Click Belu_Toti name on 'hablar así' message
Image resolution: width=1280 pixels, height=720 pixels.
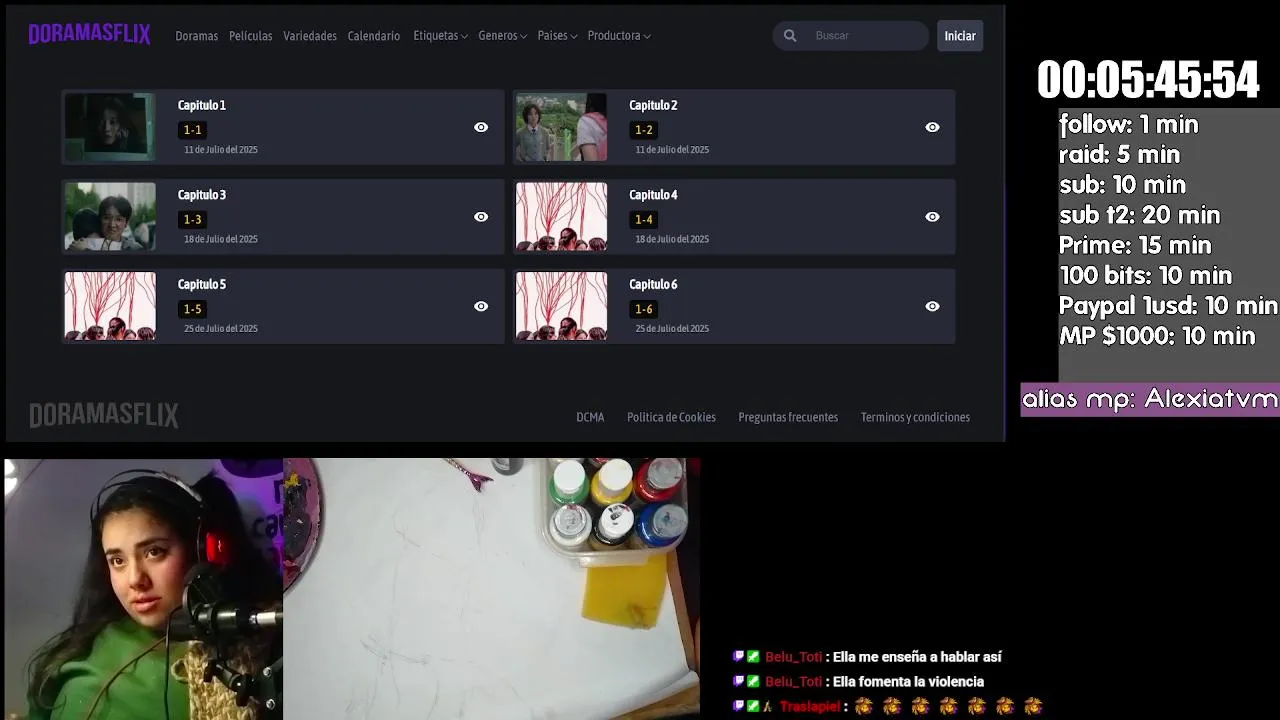[x=793, y=657]
